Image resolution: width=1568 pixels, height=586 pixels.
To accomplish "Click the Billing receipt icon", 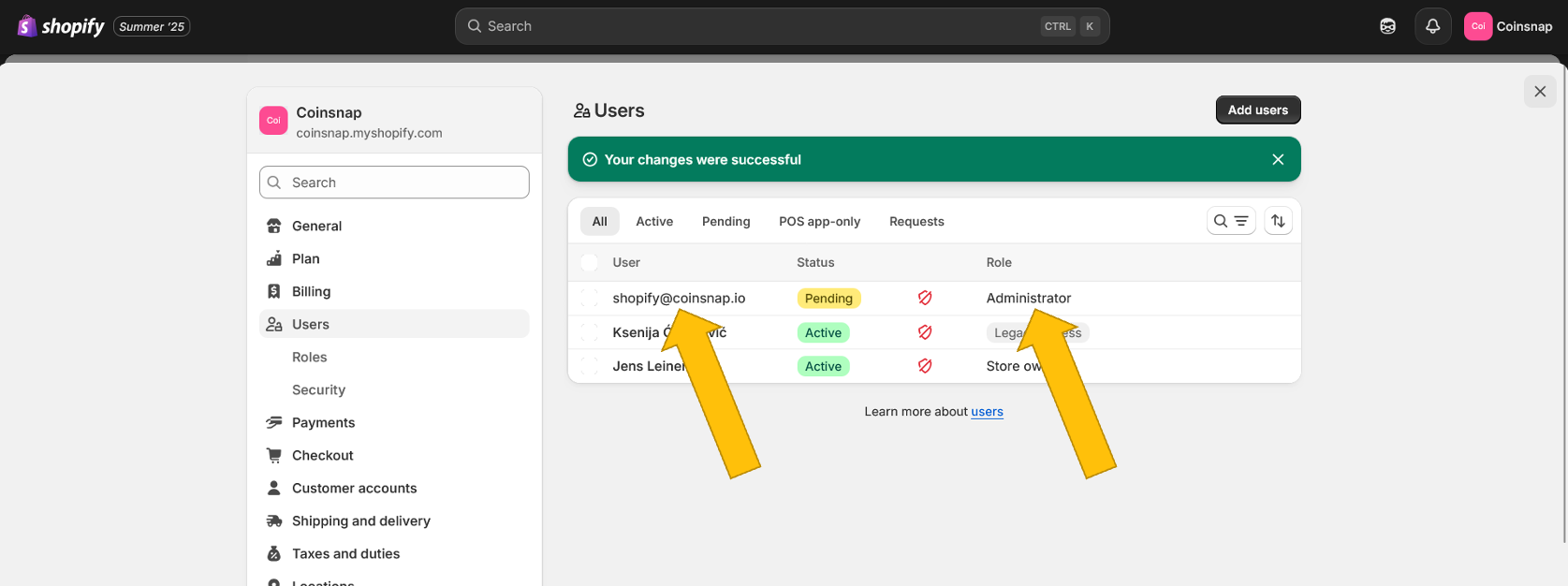I will tap(274, 291).
